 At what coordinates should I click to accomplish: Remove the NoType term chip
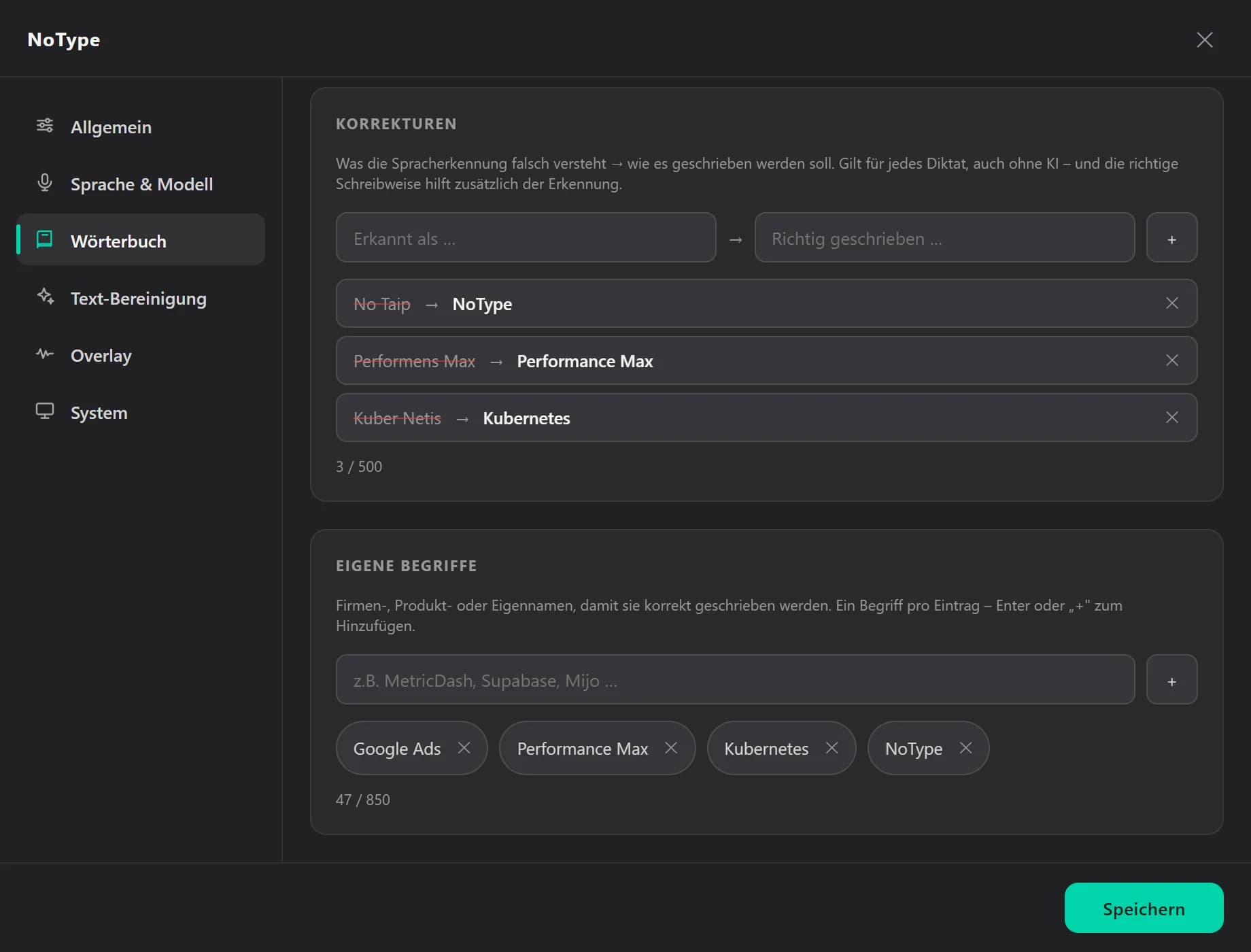(x=965, y=748)
